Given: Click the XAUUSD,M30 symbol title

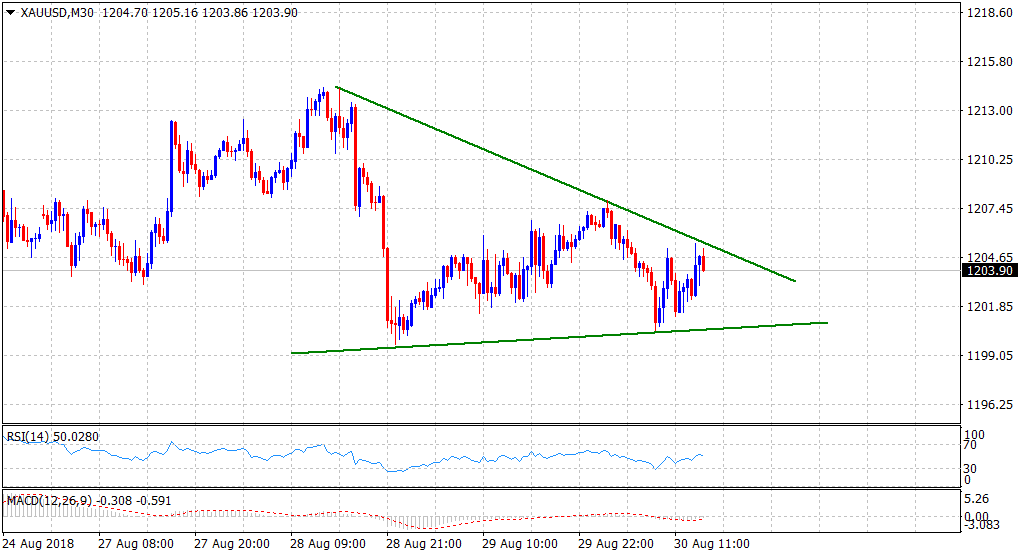Looking at the screenshot, I should pos(55,12).
